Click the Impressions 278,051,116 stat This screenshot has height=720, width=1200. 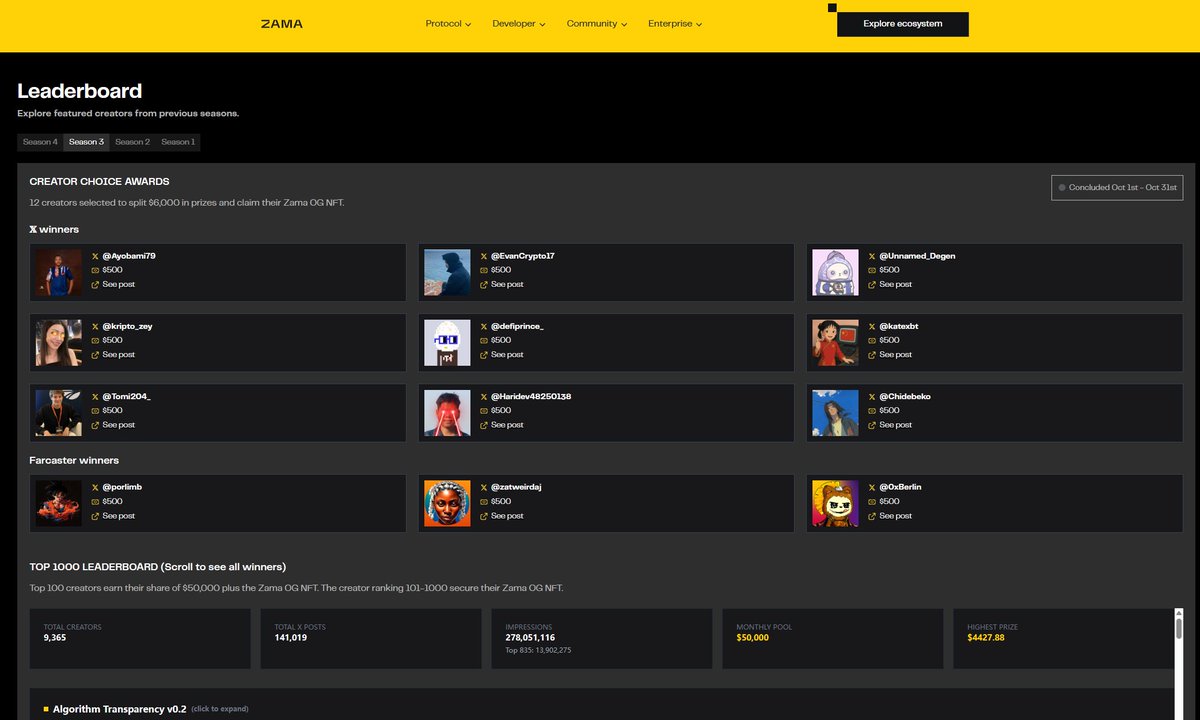tap(602, 639)
